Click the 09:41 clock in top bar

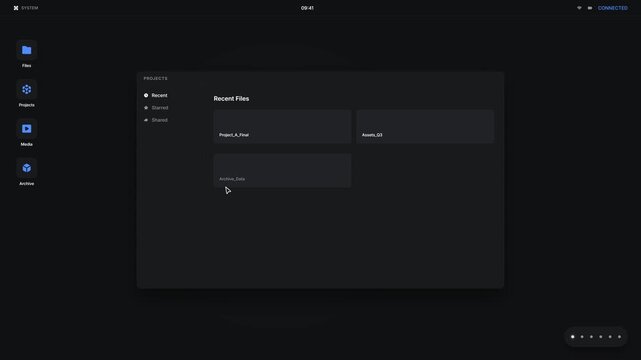(307, 8)
